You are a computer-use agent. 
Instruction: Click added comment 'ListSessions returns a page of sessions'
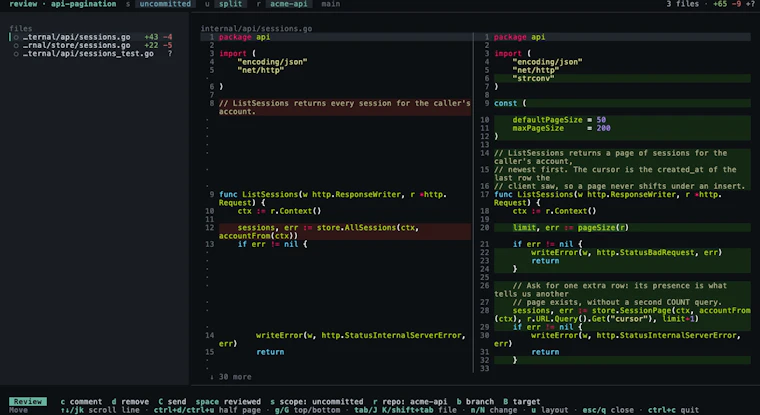point(622,157)
